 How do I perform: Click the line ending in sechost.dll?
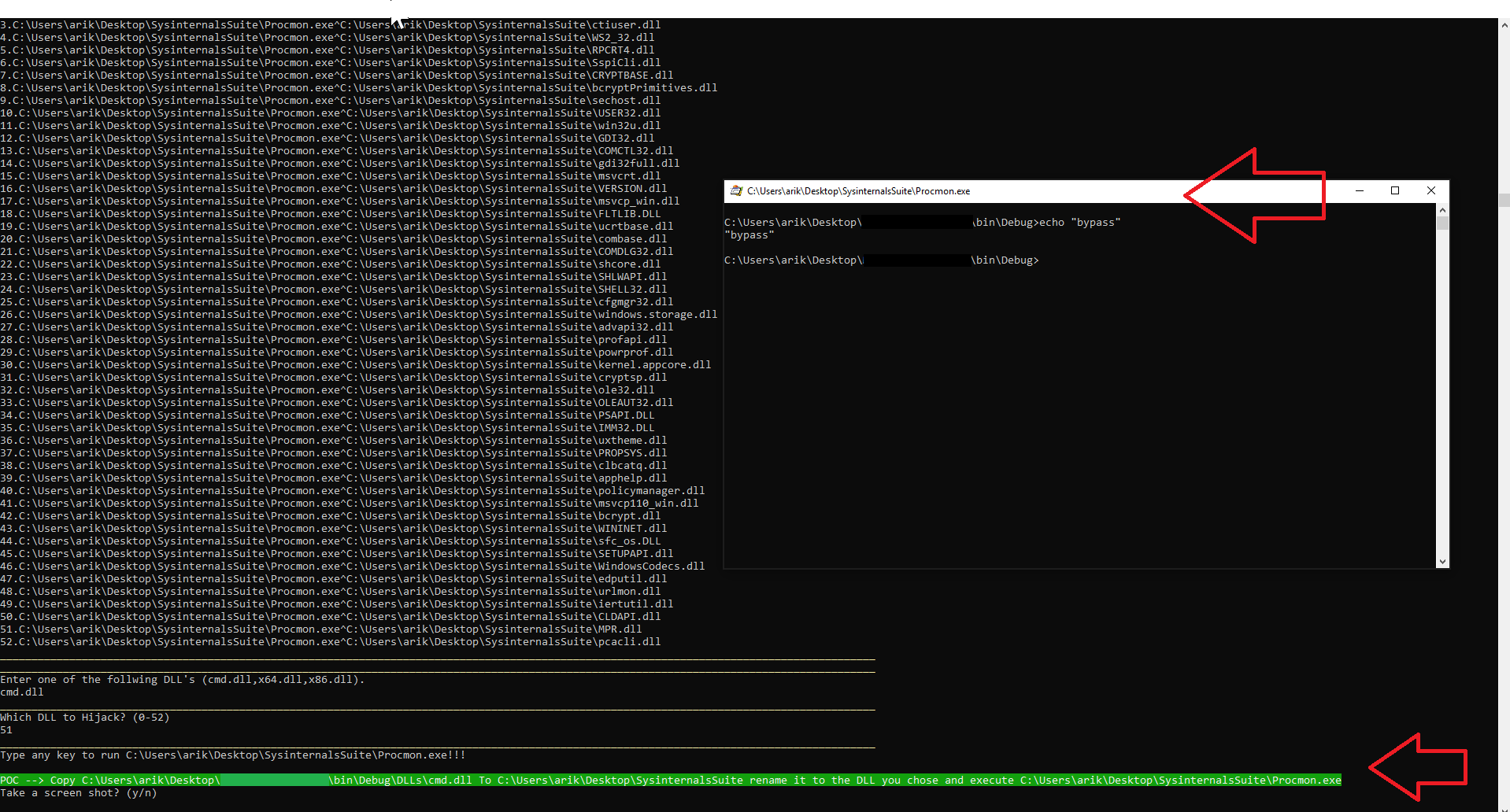[331, 101]
